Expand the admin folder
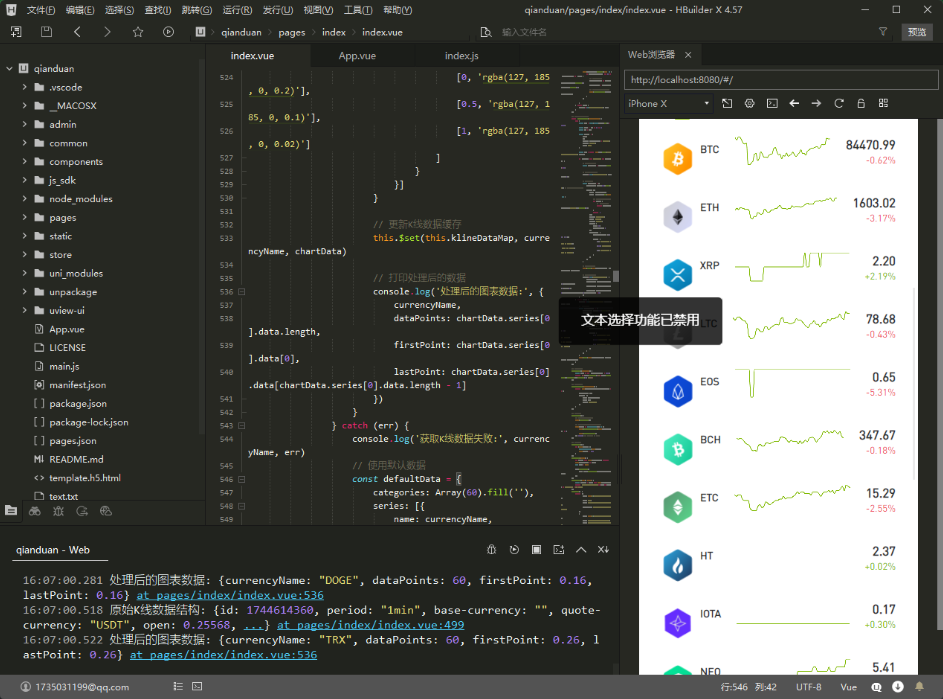 click(25, 125)
